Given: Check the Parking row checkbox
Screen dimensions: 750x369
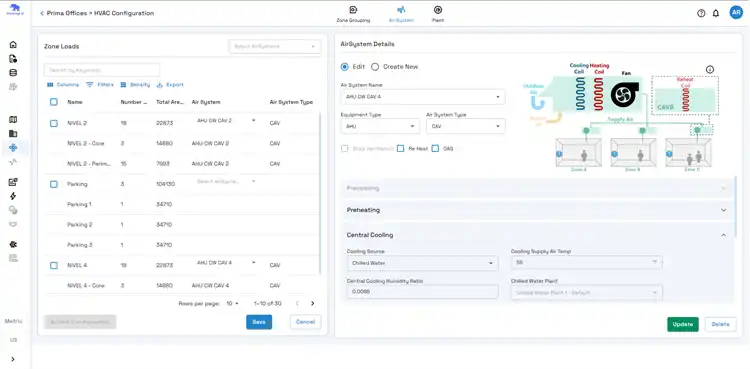Looking at the screenshot, I should coord(54,184).
